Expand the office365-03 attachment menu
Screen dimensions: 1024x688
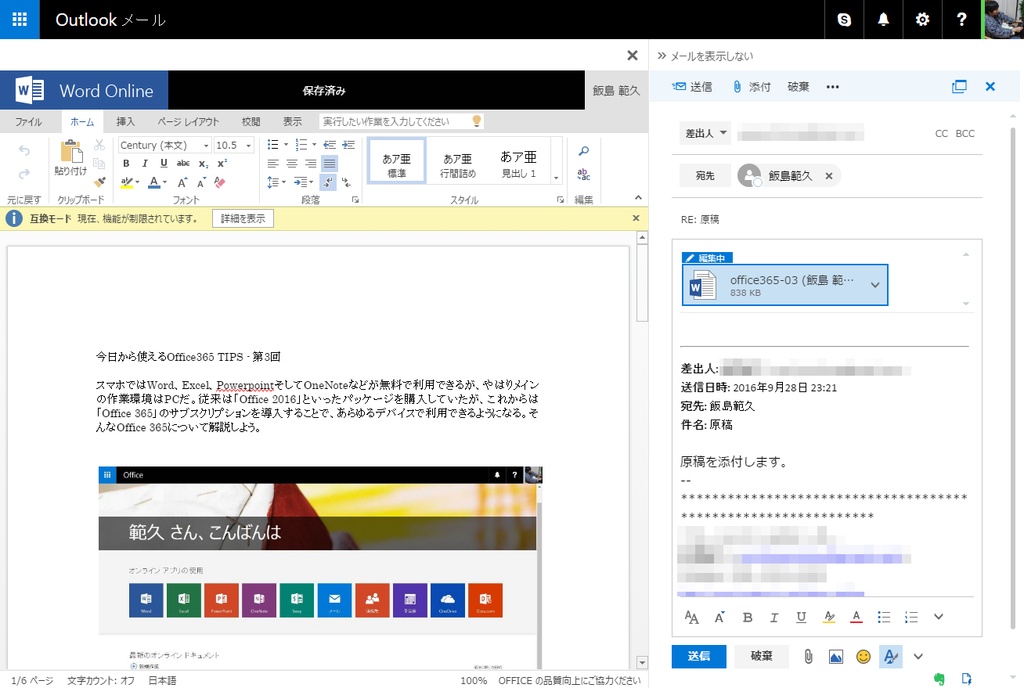pyautogui.click(x=875, y=285)
